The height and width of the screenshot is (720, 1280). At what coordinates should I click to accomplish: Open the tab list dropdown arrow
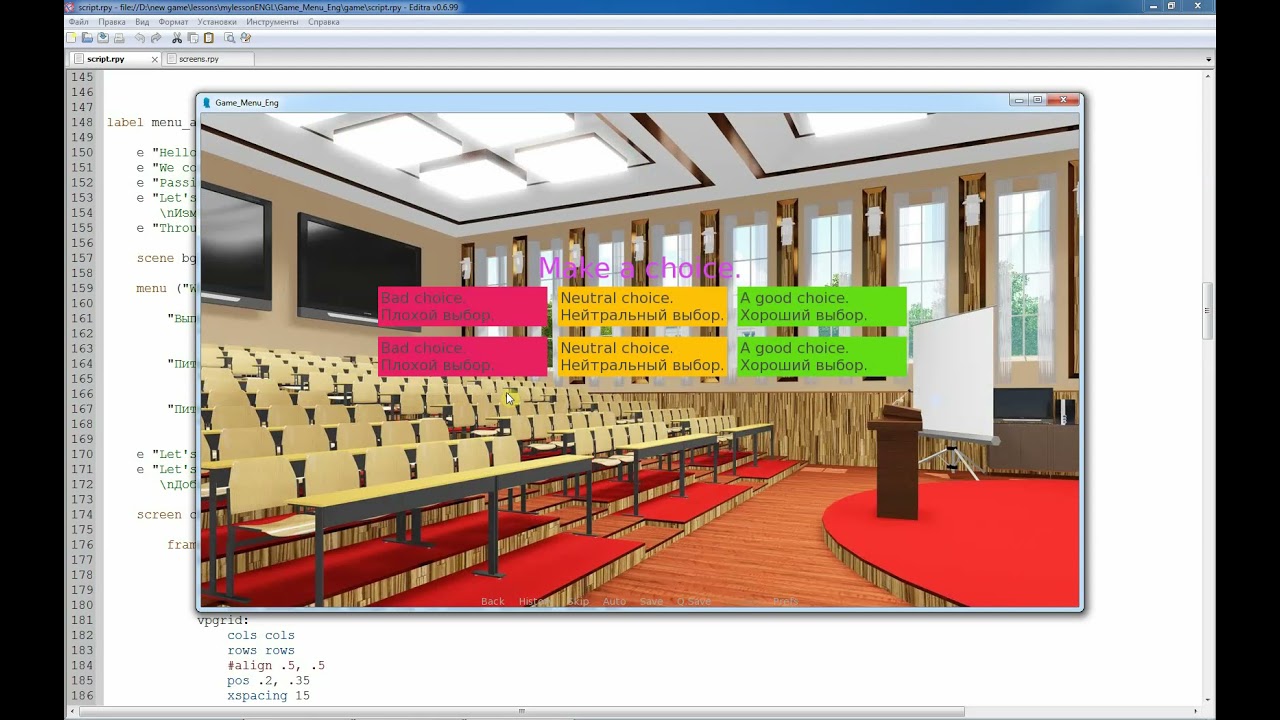(x=1208, y=60)
